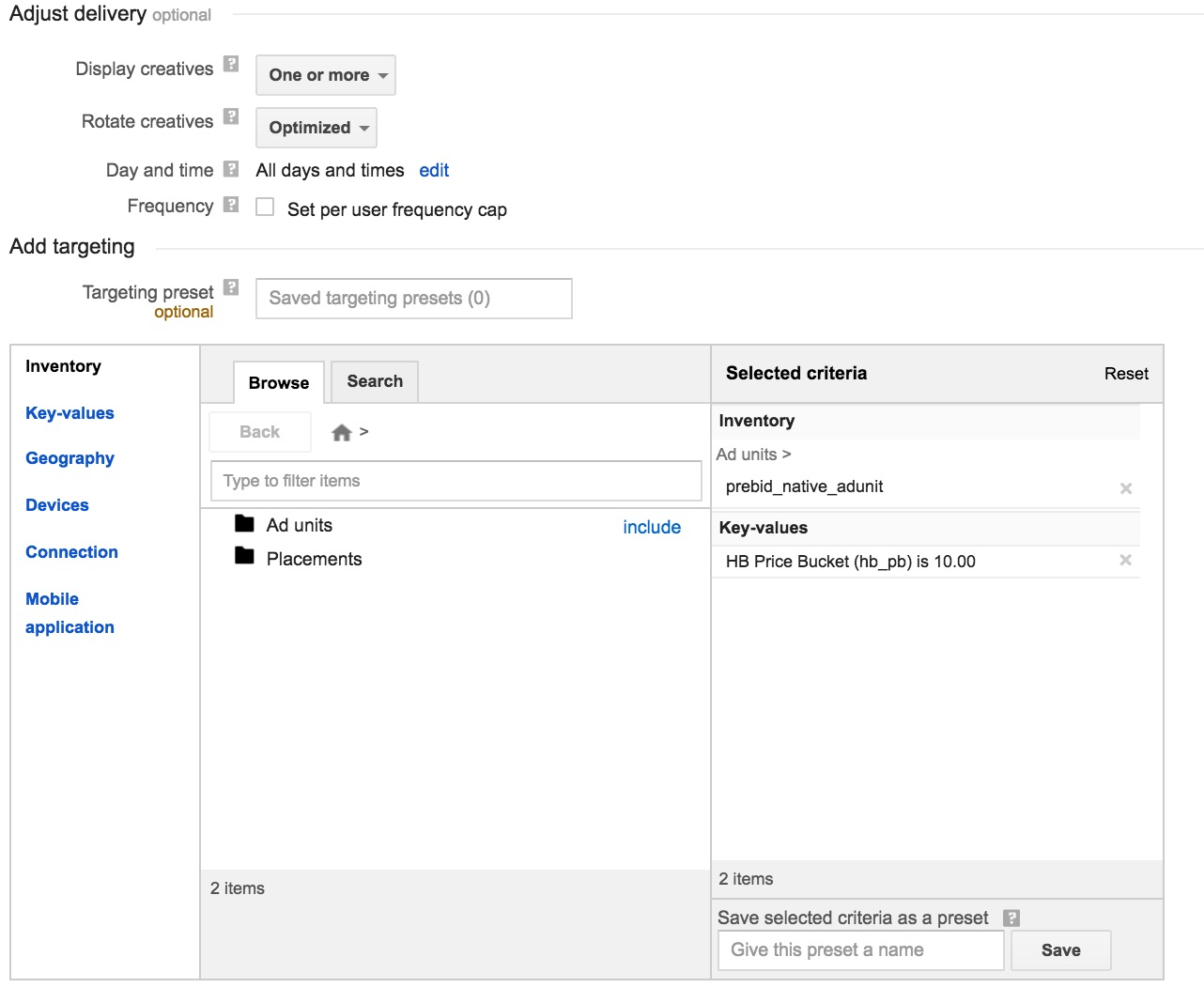Open help for saving criteria as preset
The height and width of the screenshot is (1003, 1204).
pyautogui.click(x=1012, y=918)
